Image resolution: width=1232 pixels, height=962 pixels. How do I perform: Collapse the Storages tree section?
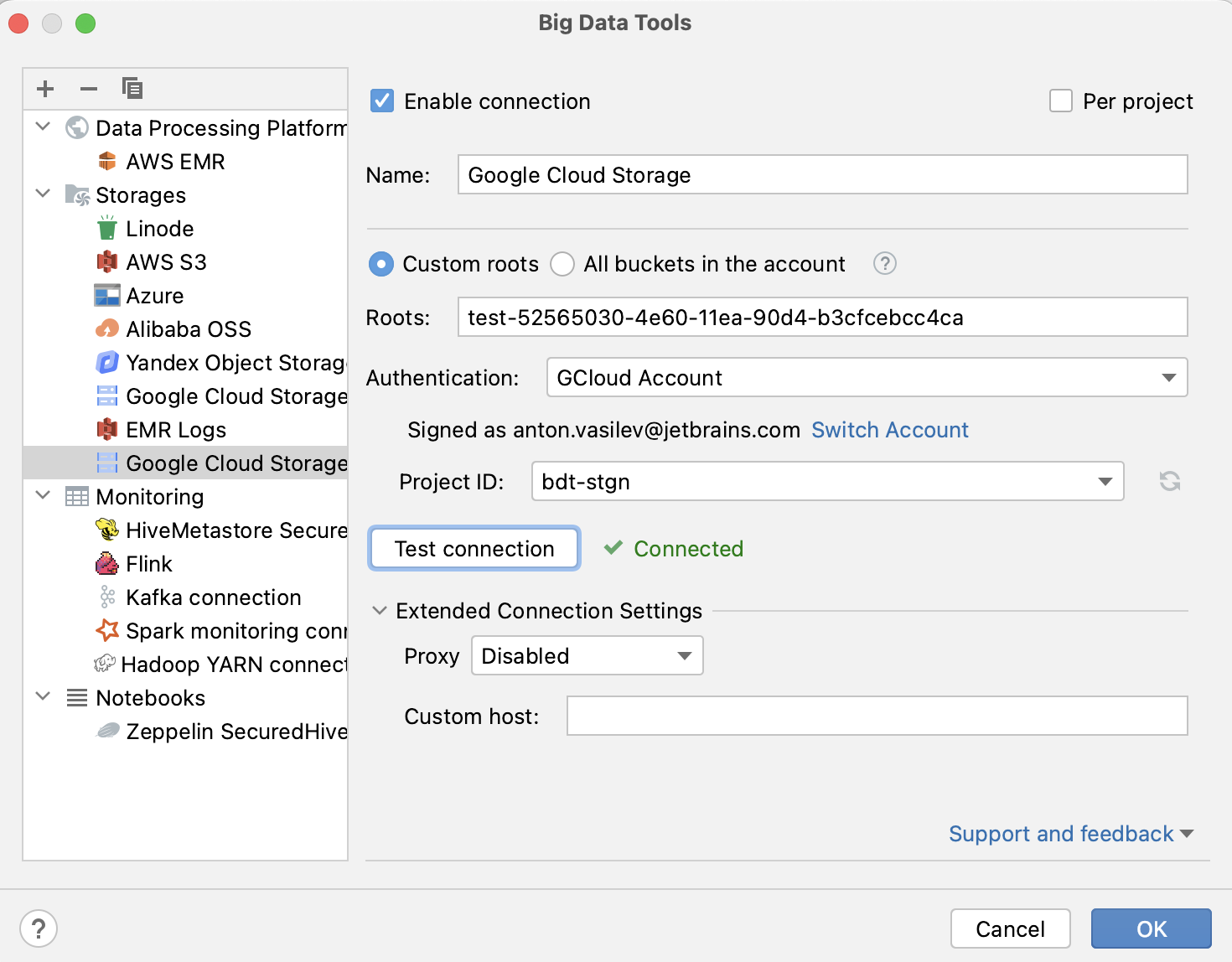[x=43, y=194]
